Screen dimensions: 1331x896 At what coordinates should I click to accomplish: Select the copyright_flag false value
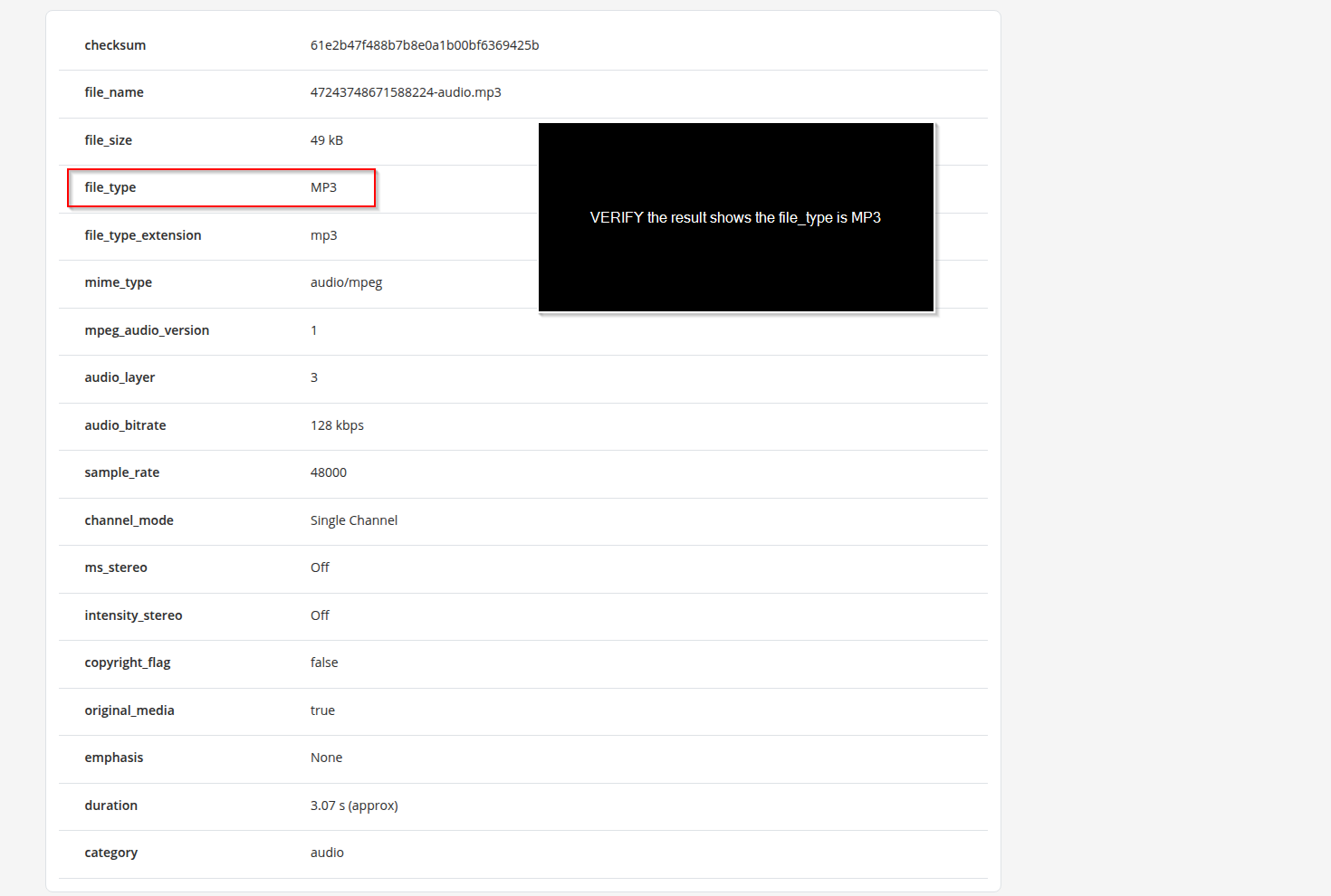[324, 662]
